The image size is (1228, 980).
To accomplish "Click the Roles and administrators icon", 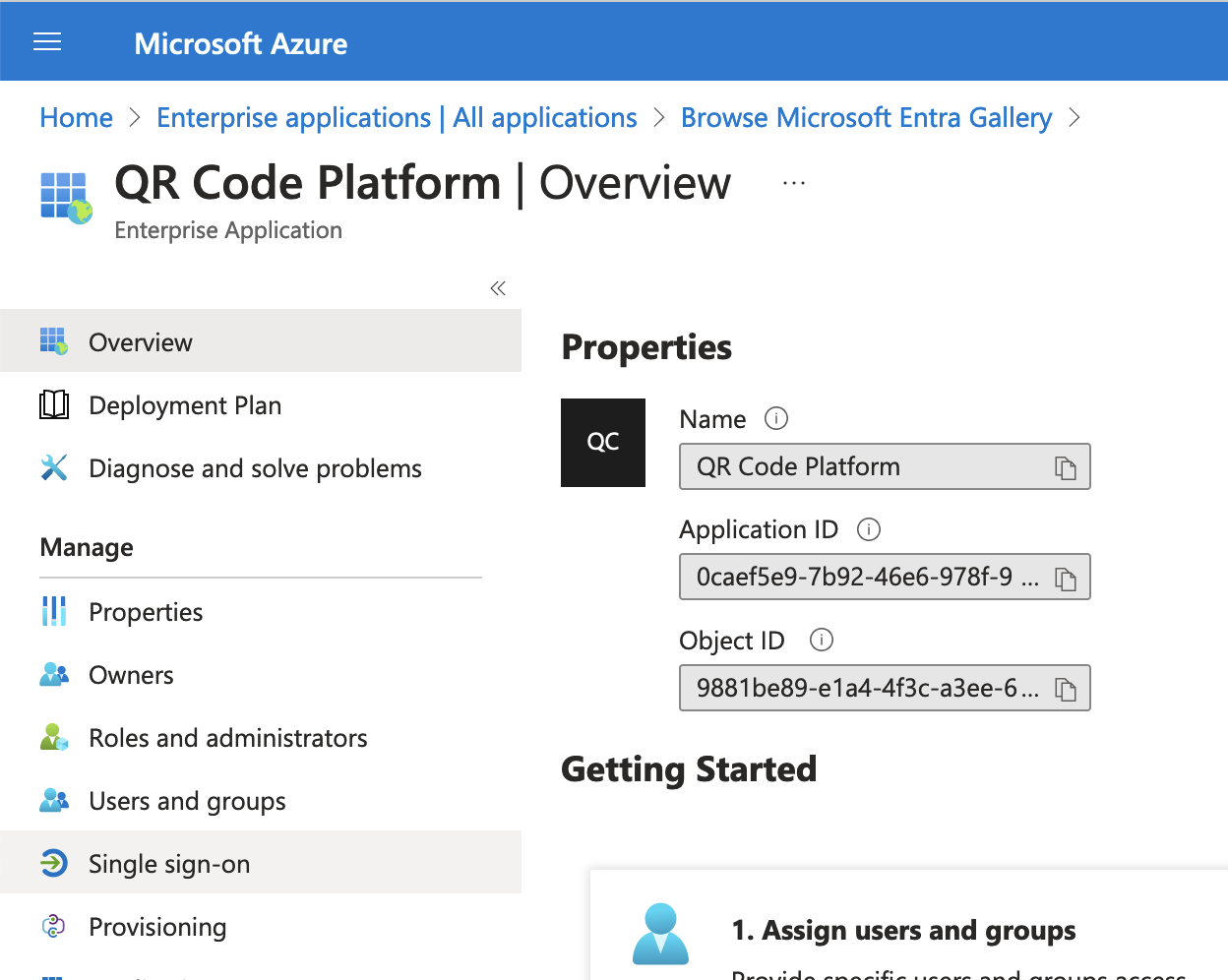I will point(54,737).
